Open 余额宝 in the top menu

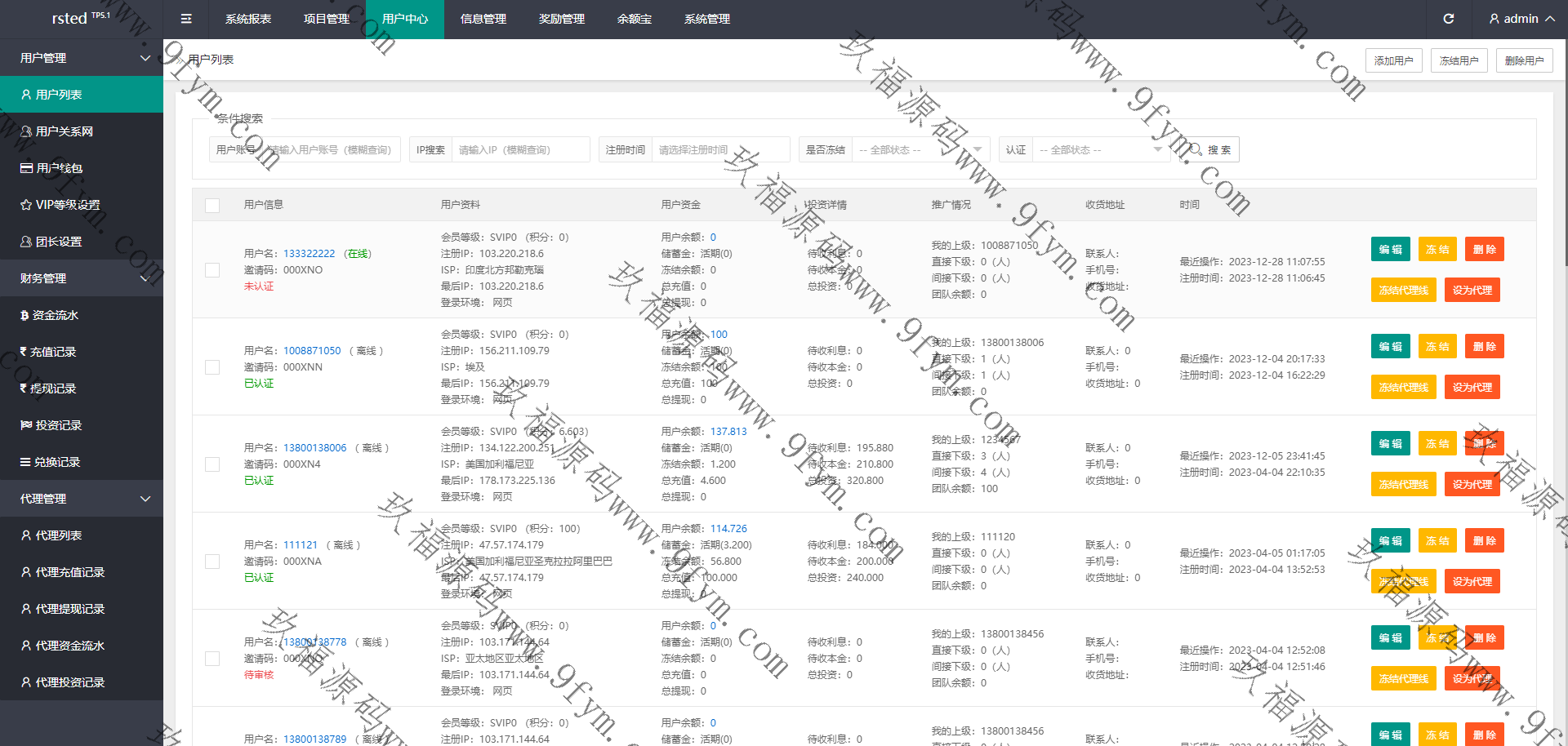pos(635,19)
